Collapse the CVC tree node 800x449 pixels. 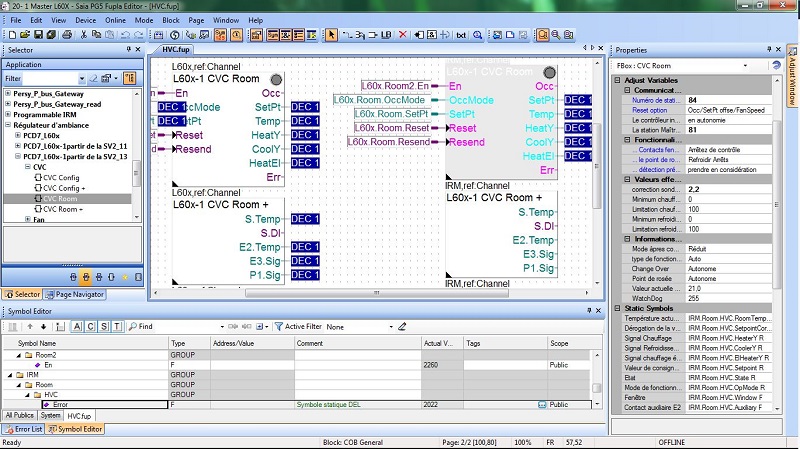(x=27, y=166)
